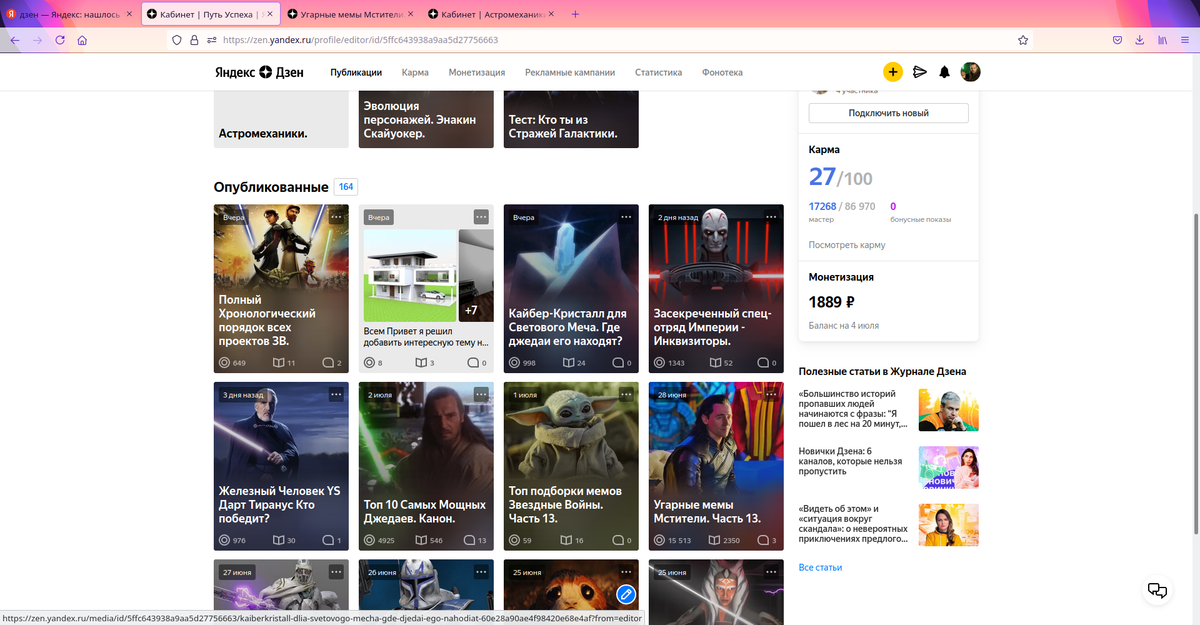
Task: Close the 'Кабинет | Астромеханик' browser tab
Action: pos(550,14)
